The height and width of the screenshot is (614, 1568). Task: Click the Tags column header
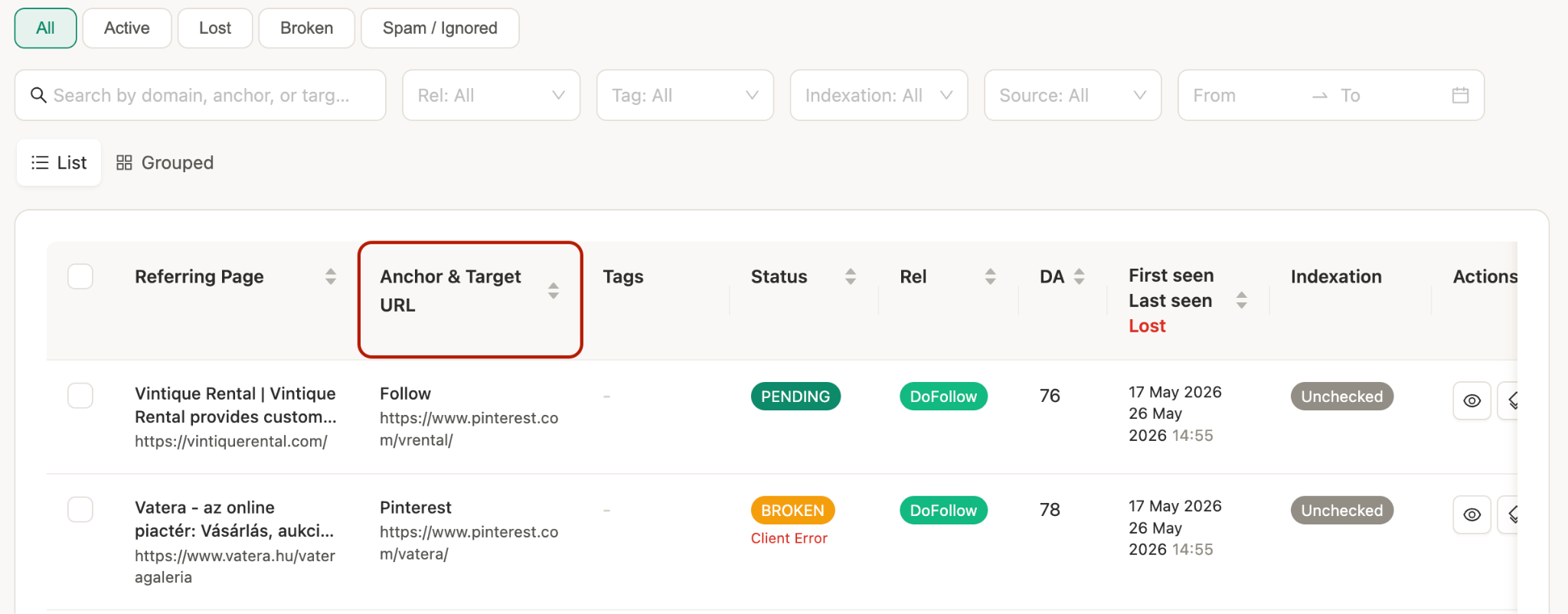coord(623,276)
